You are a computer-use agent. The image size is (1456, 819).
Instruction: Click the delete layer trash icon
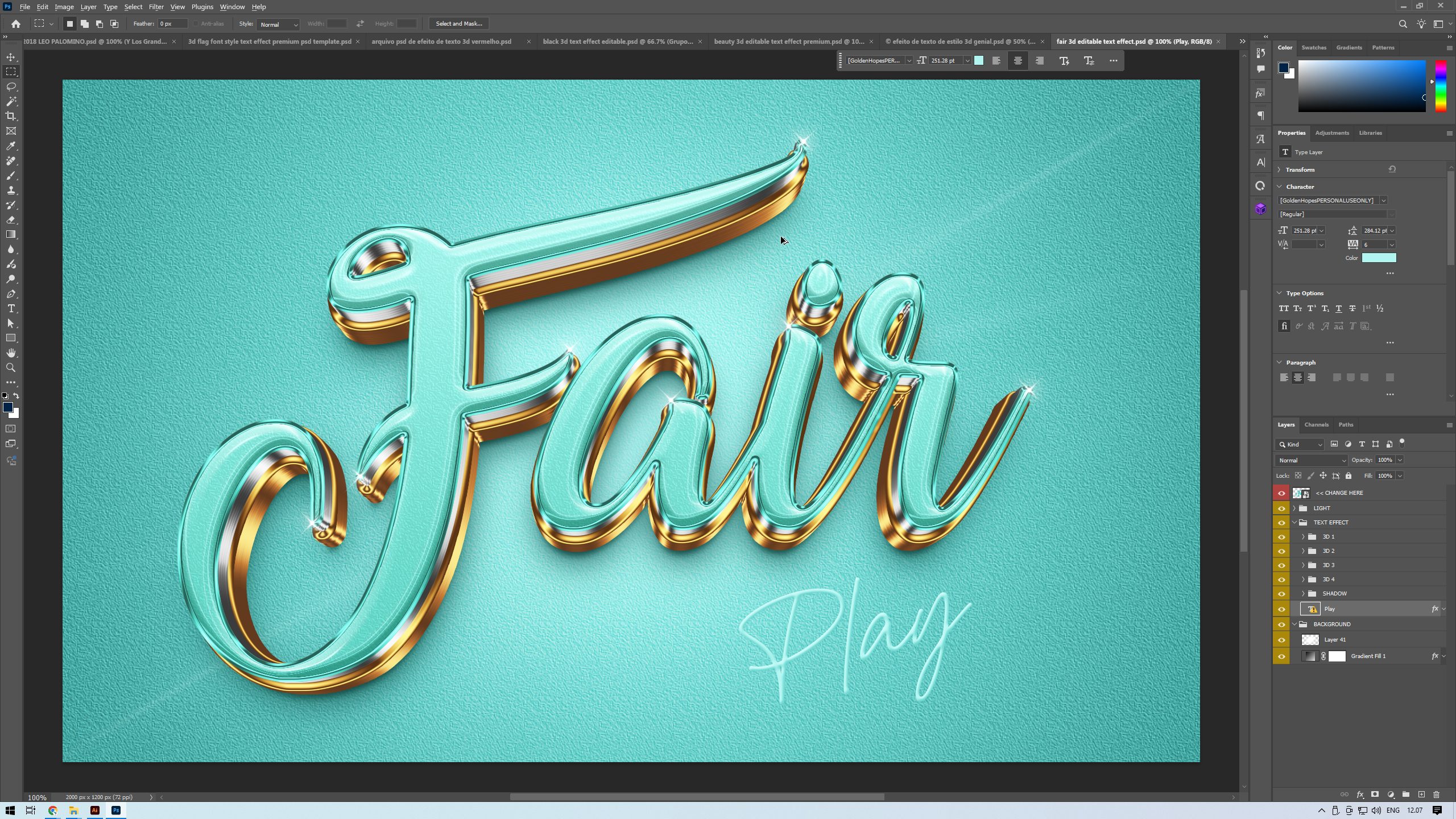(x=1436, y=795)
